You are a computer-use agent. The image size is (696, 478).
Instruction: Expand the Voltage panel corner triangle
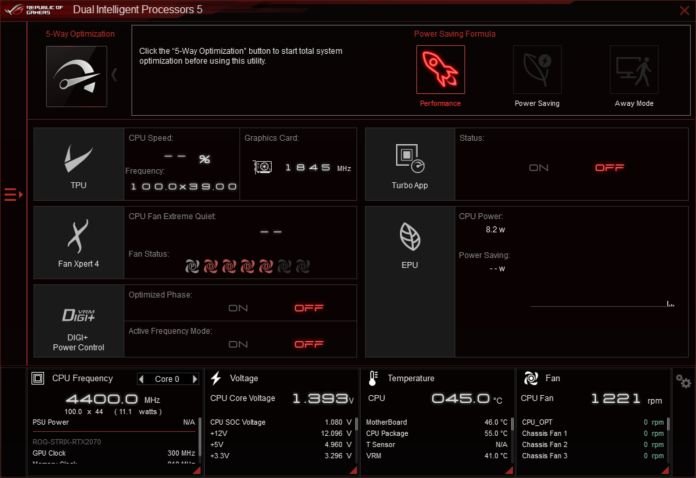[x=354, y=470]
